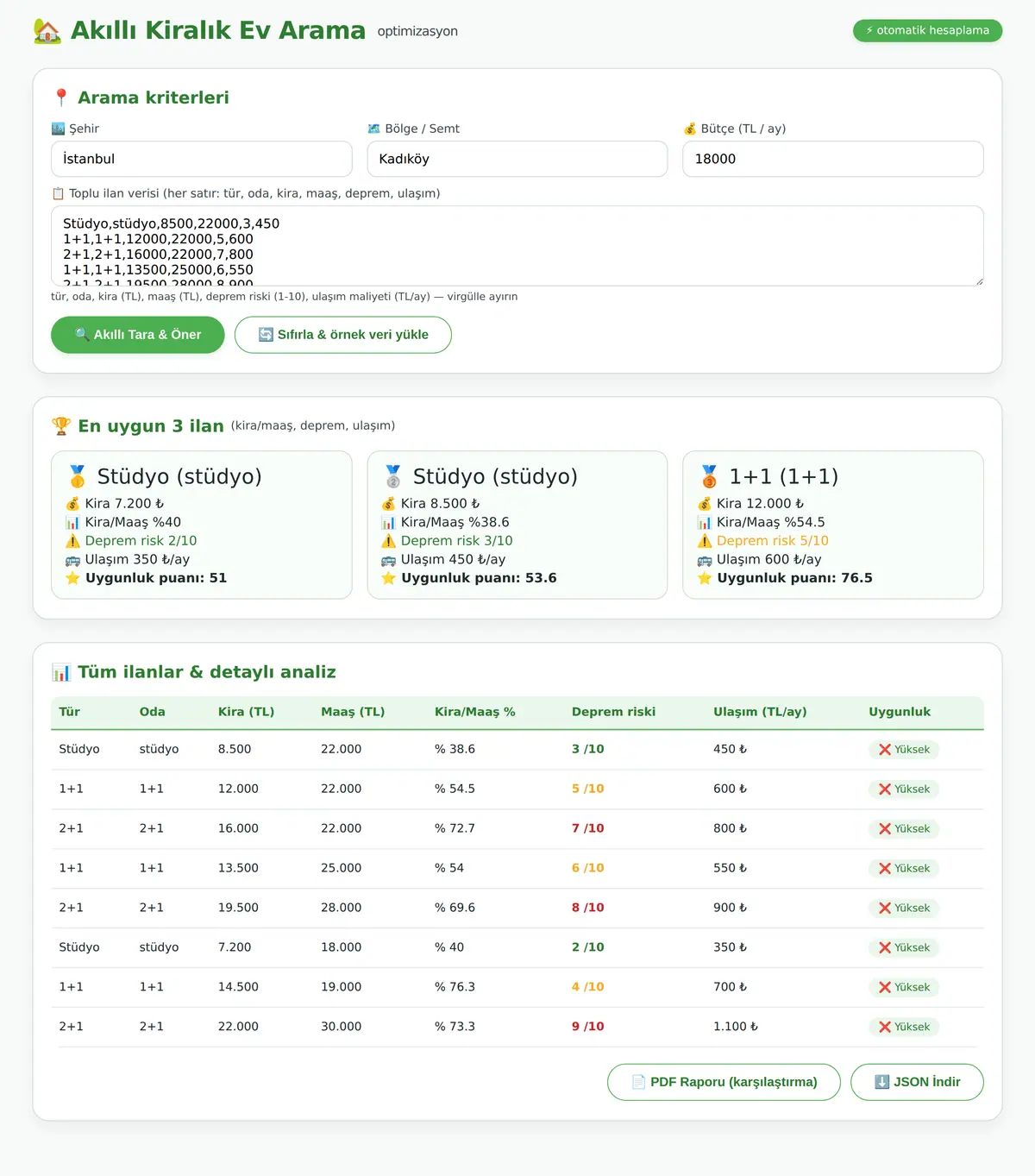Click the 7 /10 deprem riski value

587,828
